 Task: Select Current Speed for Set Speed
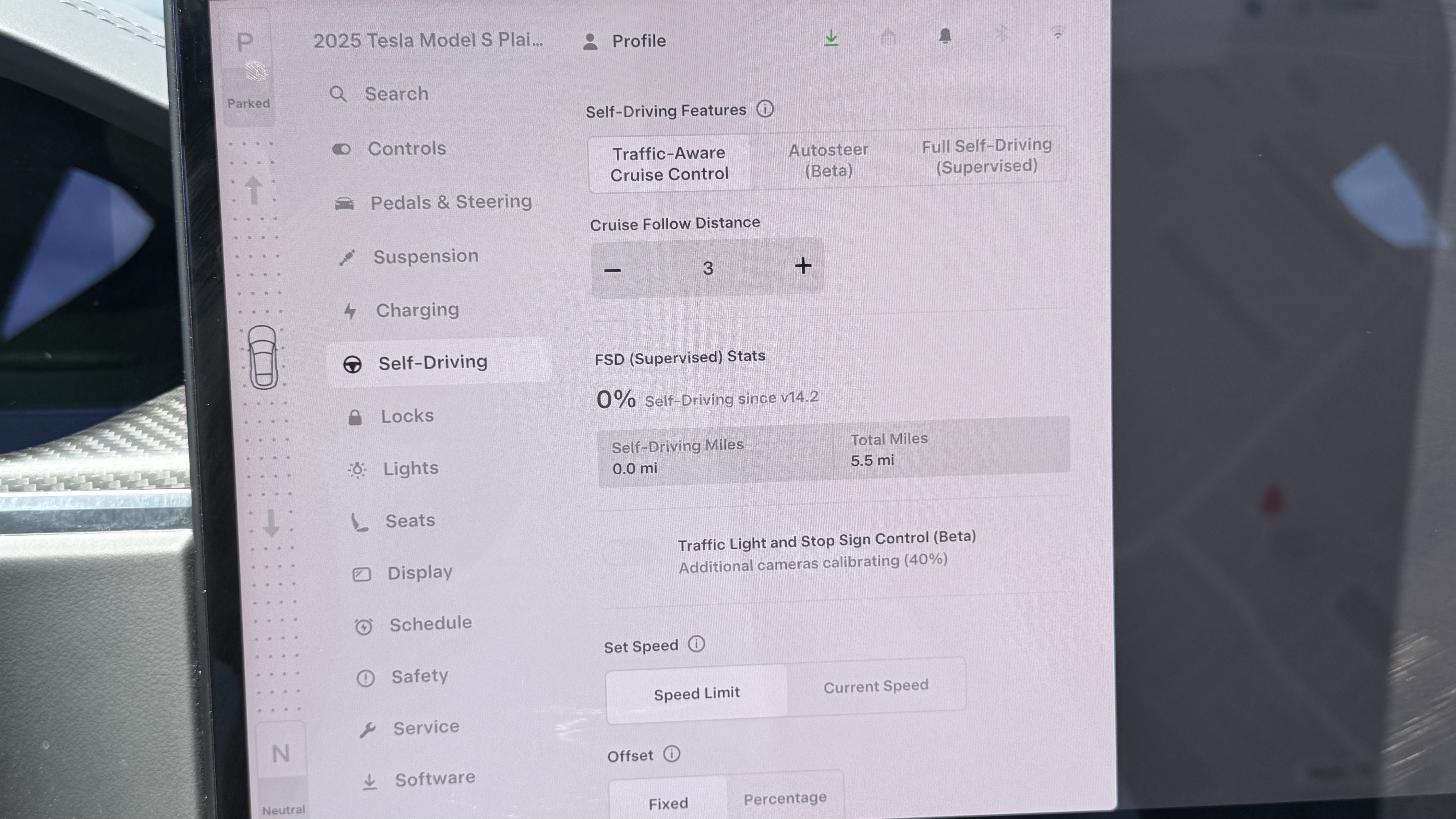pyautogui.click(x=876, y=686)
